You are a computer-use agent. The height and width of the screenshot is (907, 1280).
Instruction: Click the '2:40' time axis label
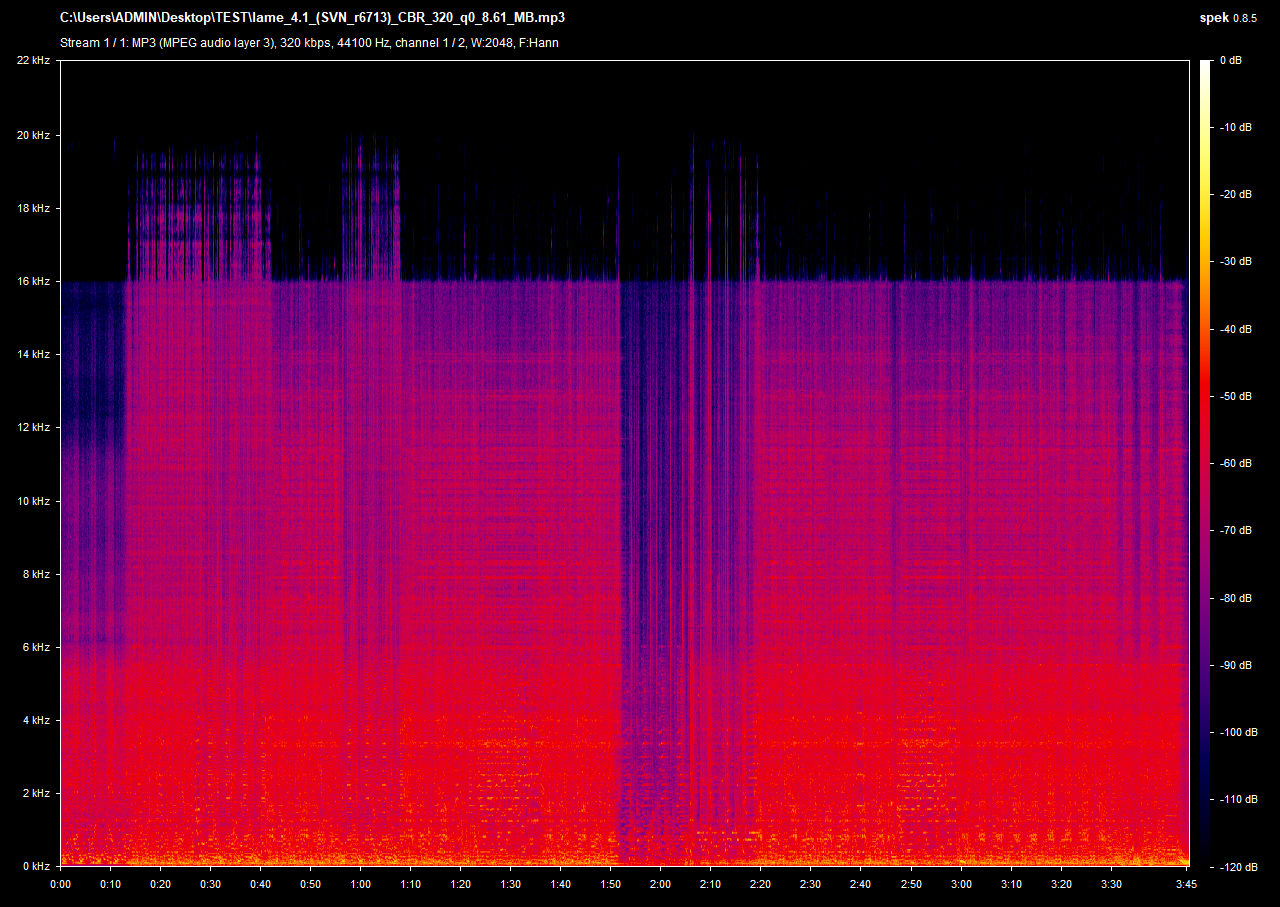(860, 884)
